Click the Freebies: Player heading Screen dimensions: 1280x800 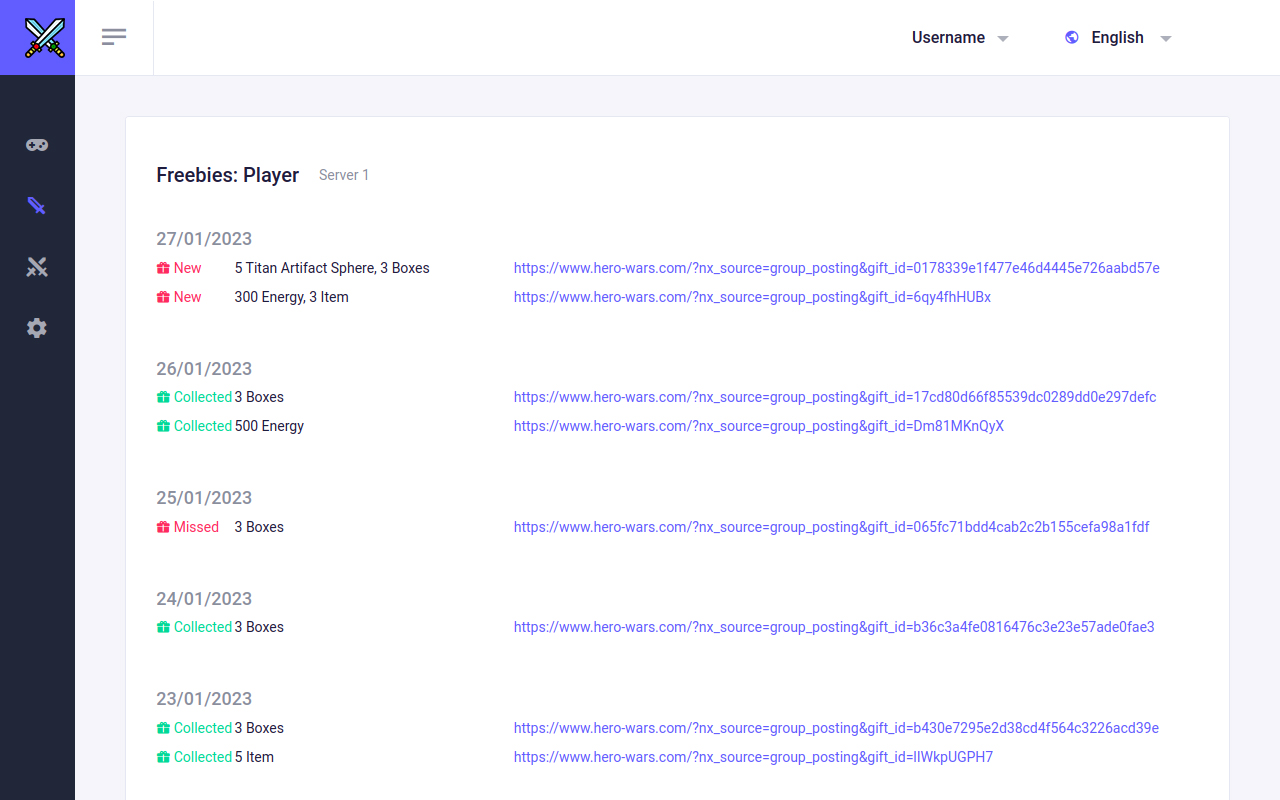coord(228,175)
